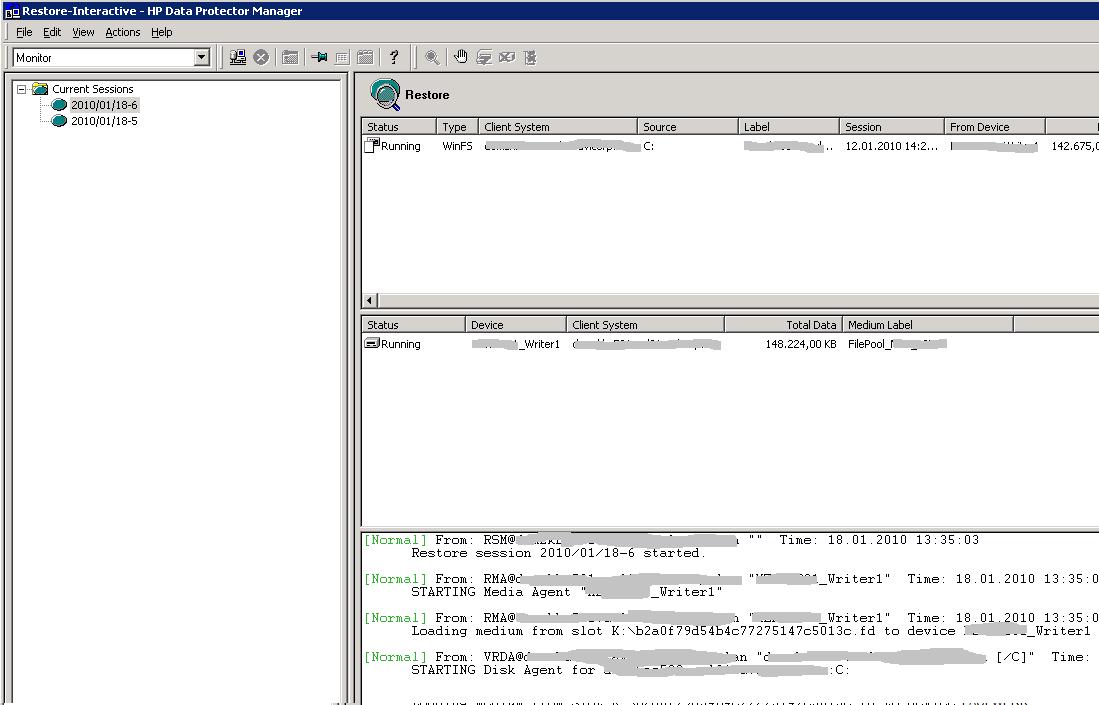Screen dimensions: 1099x705
Task: Sort by From Device column header
Action: (x=995, y=127)
